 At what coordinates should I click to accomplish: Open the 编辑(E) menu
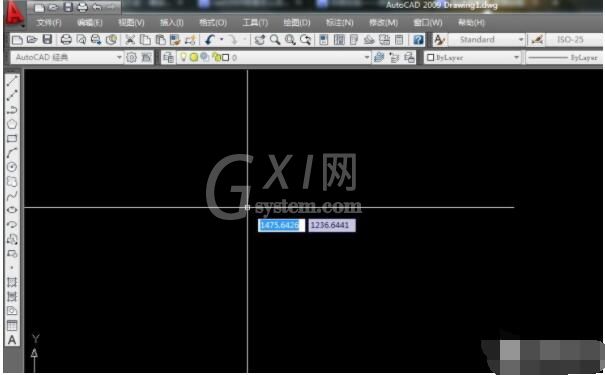pyautogui.click(x=90, y=23)
